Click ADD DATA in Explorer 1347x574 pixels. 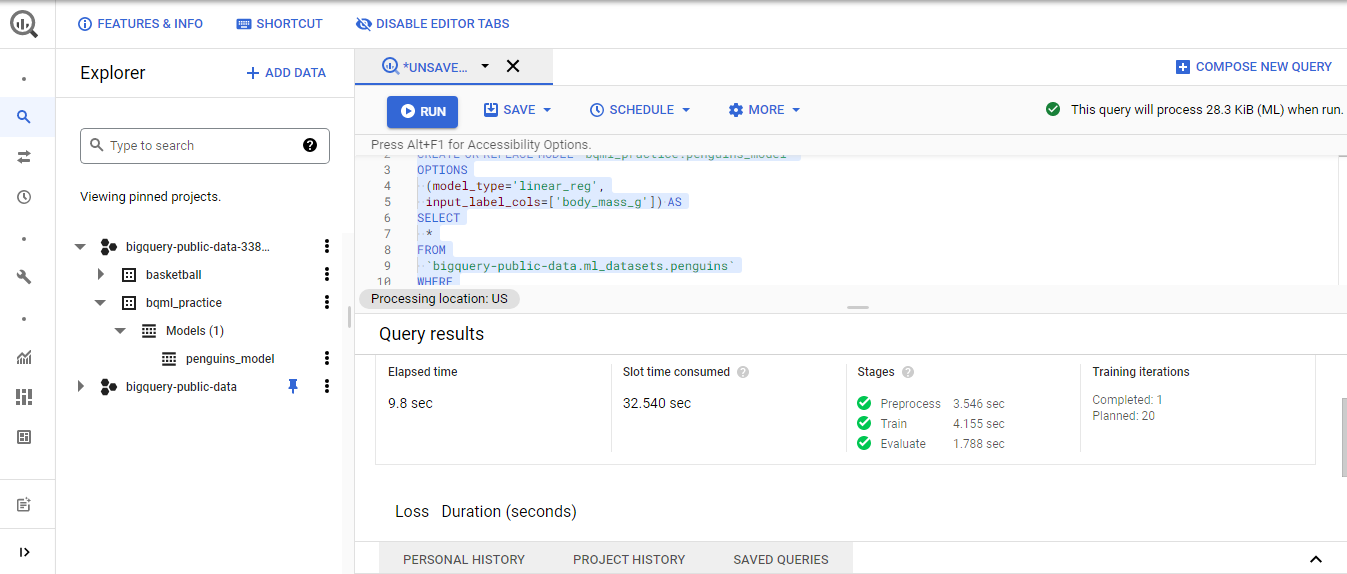tap(286, 73)
